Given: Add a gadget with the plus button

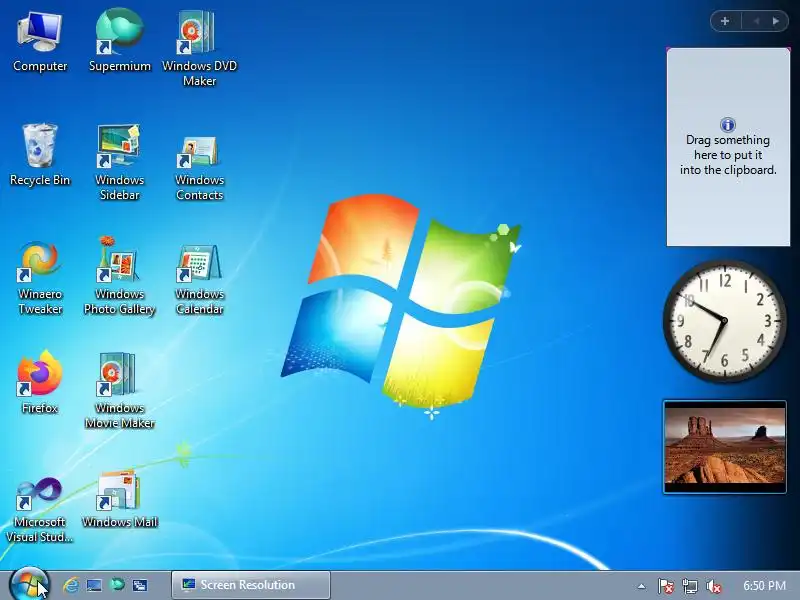Looking at the screenshot, I should [725, 21].
